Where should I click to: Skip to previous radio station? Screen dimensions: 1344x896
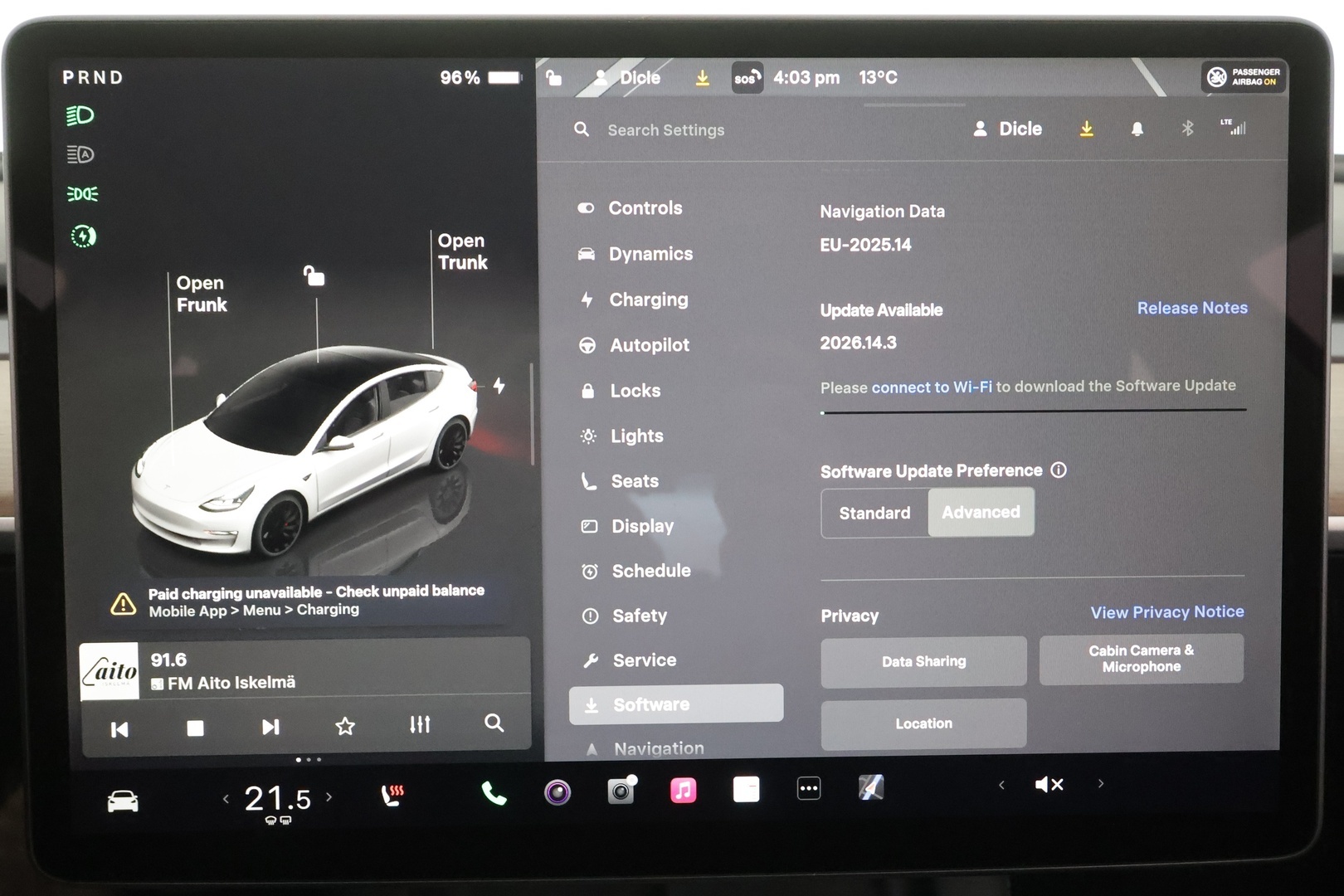(119, 730)
